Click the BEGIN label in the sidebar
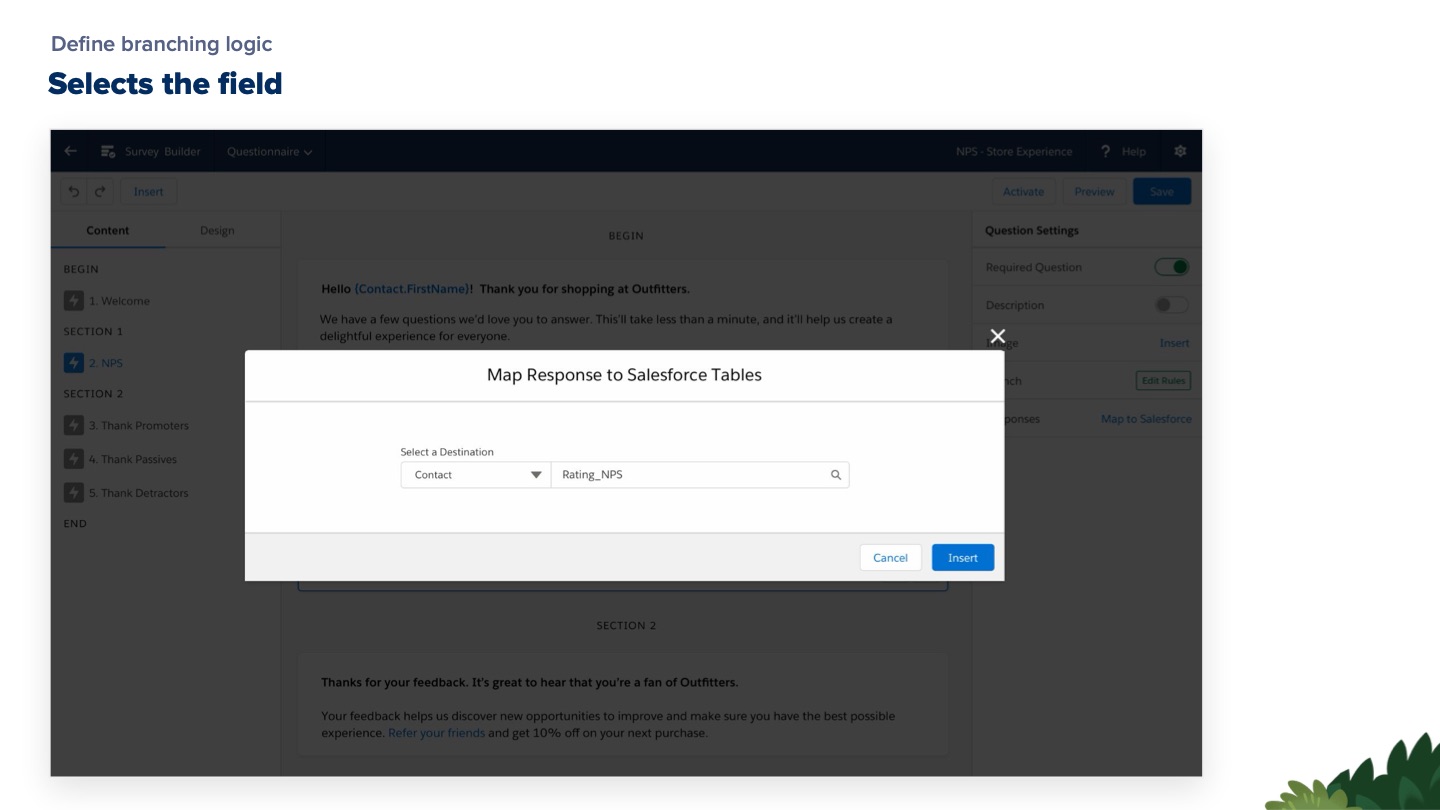The width and height of the screenshot is (1440, 810). click(81, 269)
